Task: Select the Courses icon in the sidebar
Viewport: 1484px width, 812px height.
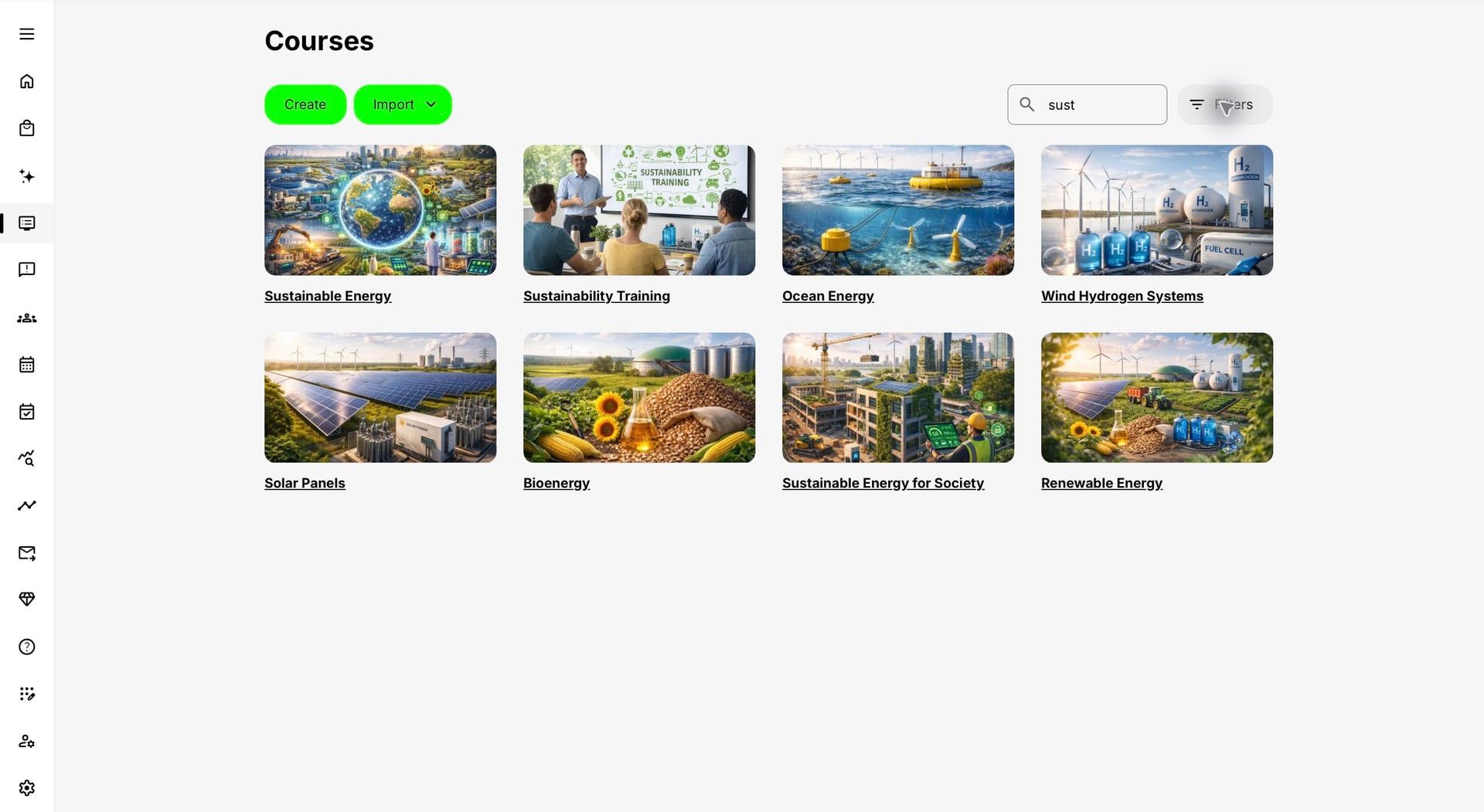Action: (x=27, y=223)
